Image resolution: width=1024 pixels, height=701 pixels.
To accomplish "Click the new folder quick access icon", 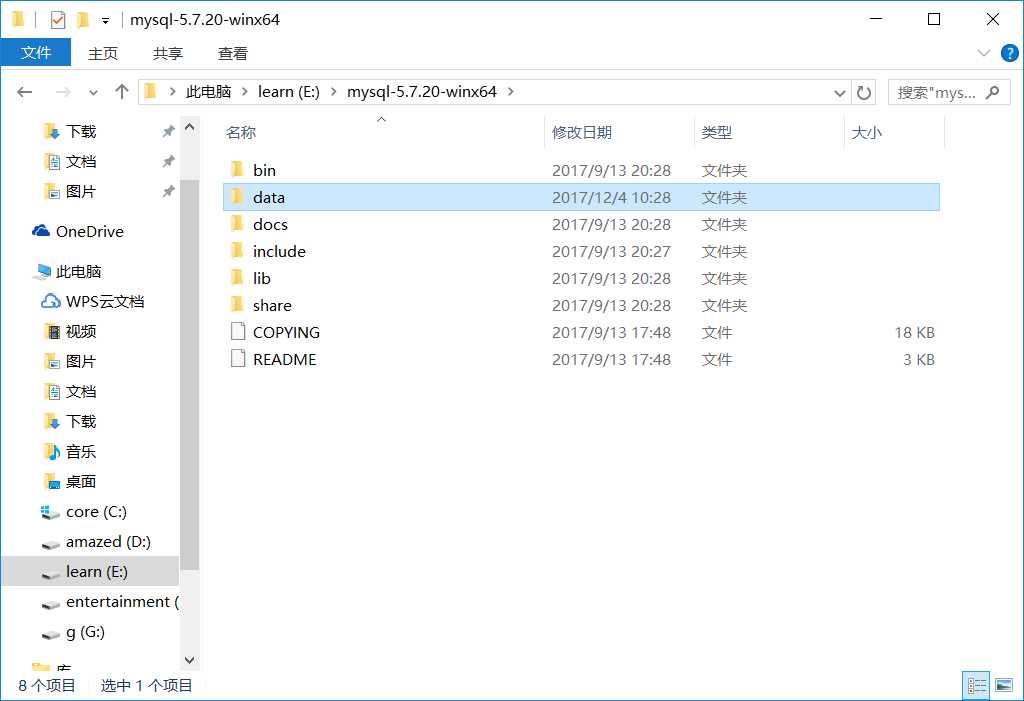I will 83,20.
